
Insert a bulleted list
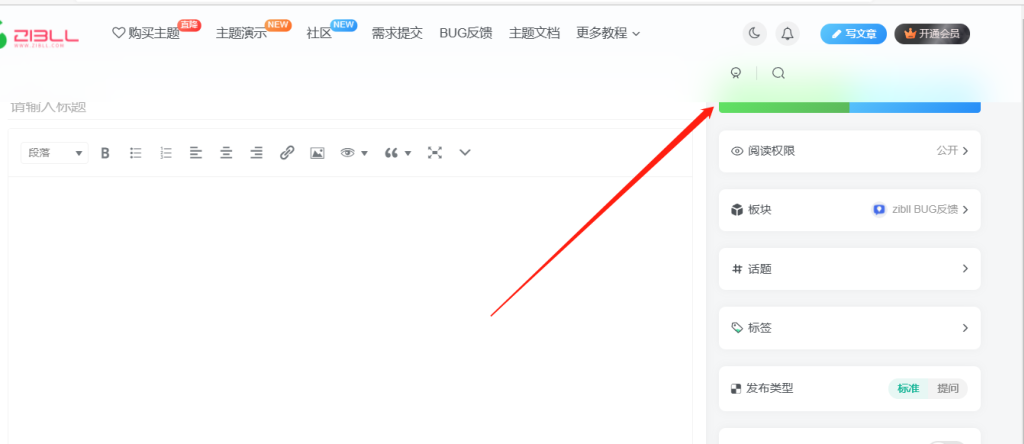point(136,153)
